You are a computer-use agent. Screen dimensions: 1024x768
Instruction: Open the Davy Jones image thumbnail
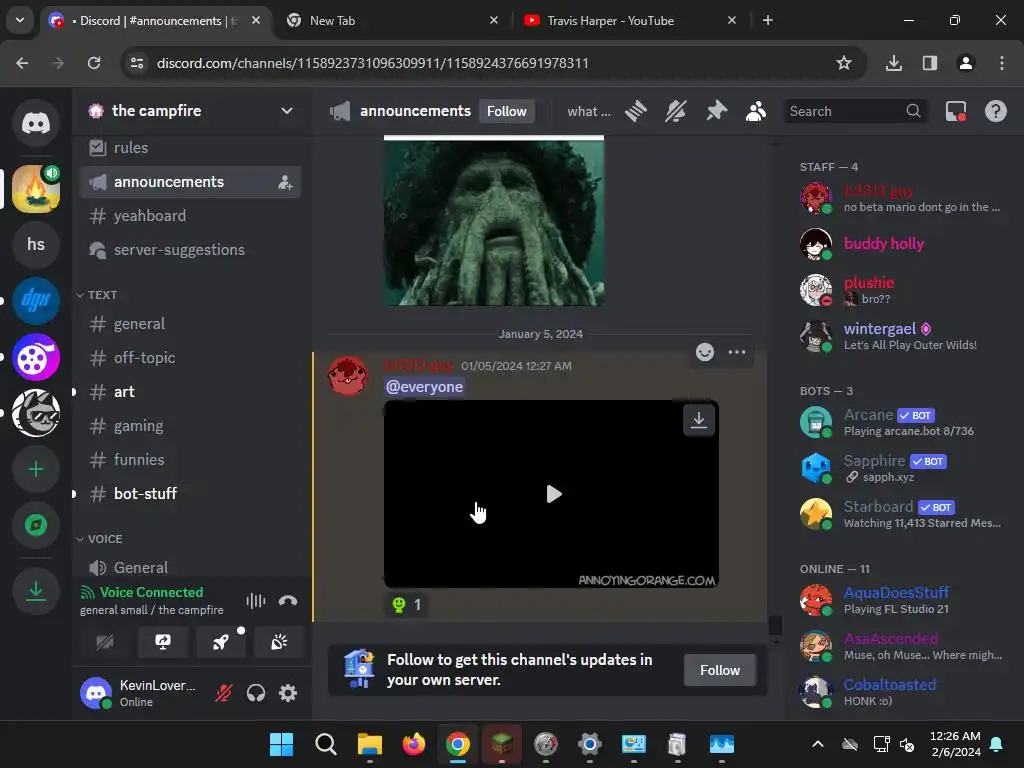pos(494,221)
